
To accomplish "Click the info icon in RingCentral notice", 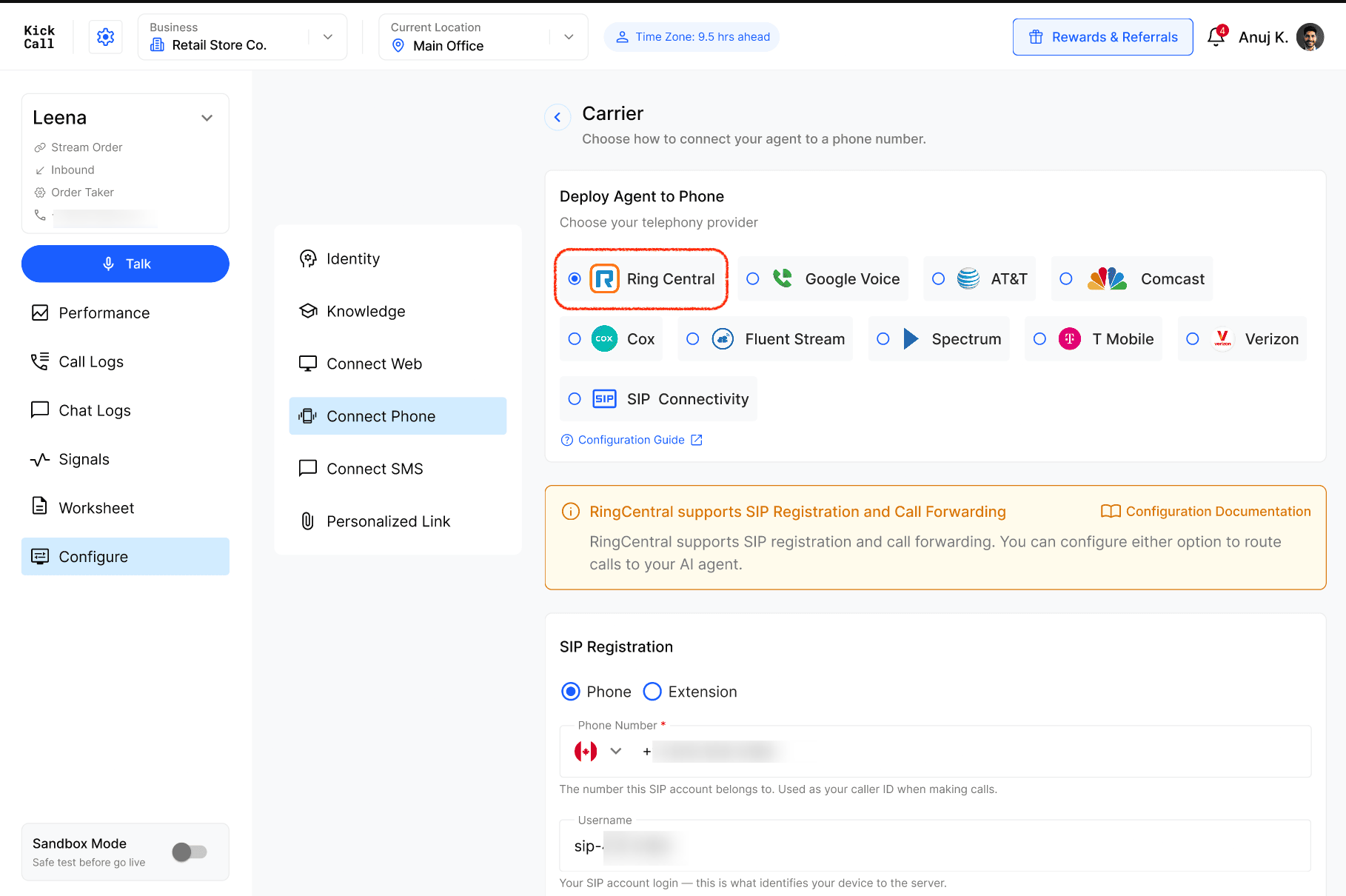I will tap(571, 512).
